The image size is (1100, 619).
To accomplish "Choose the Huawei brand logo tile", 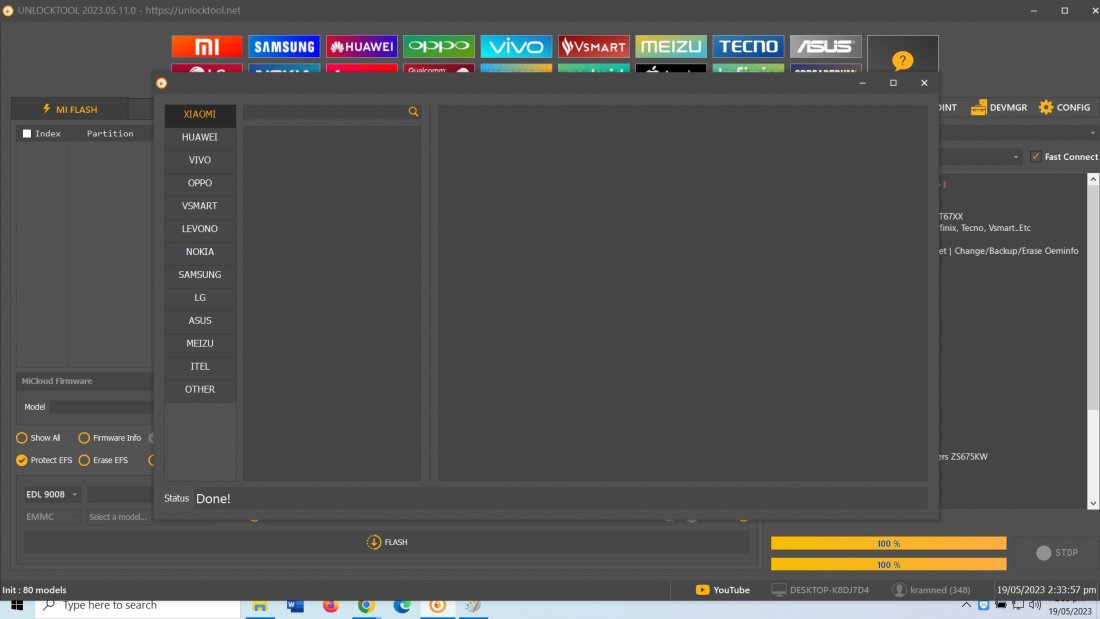I will click(361, 46).
